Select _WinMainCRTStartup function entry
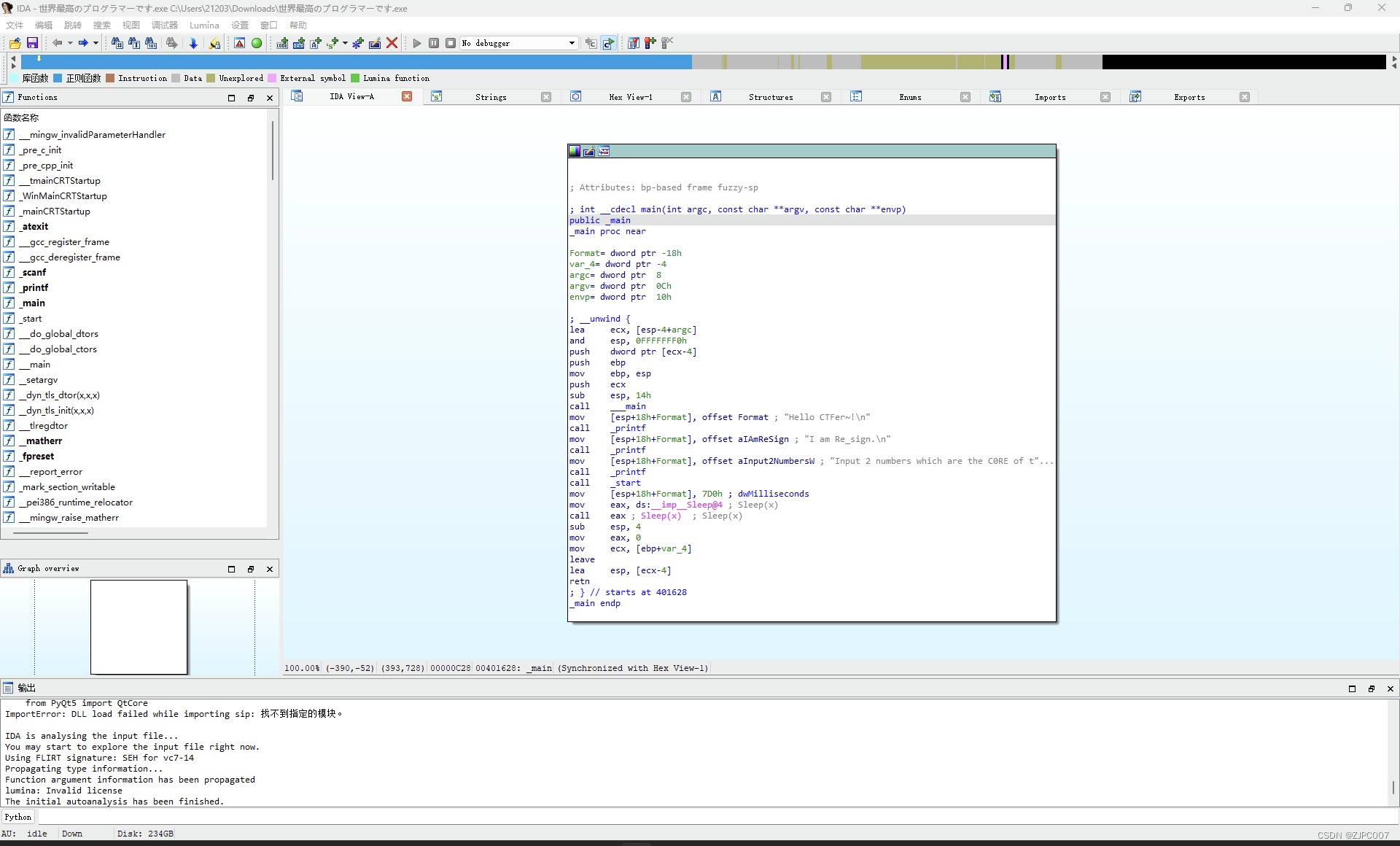This screenshot has width=1400, height=846. click(x=64, y=196)
